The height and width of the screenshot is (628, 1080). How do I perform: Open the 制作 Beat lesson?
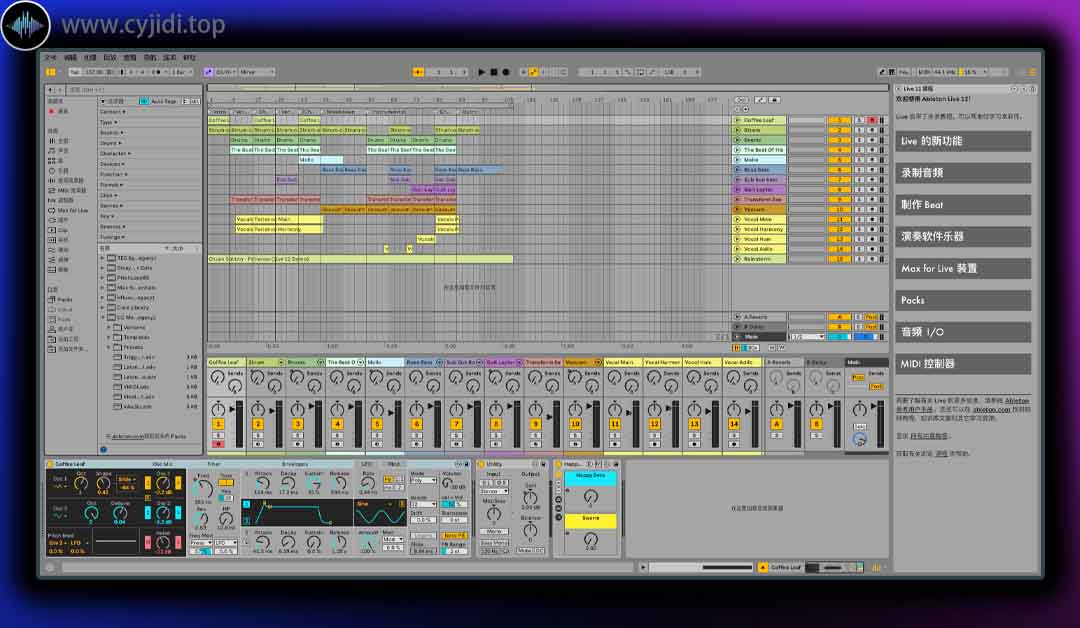[x=963, y=205]
